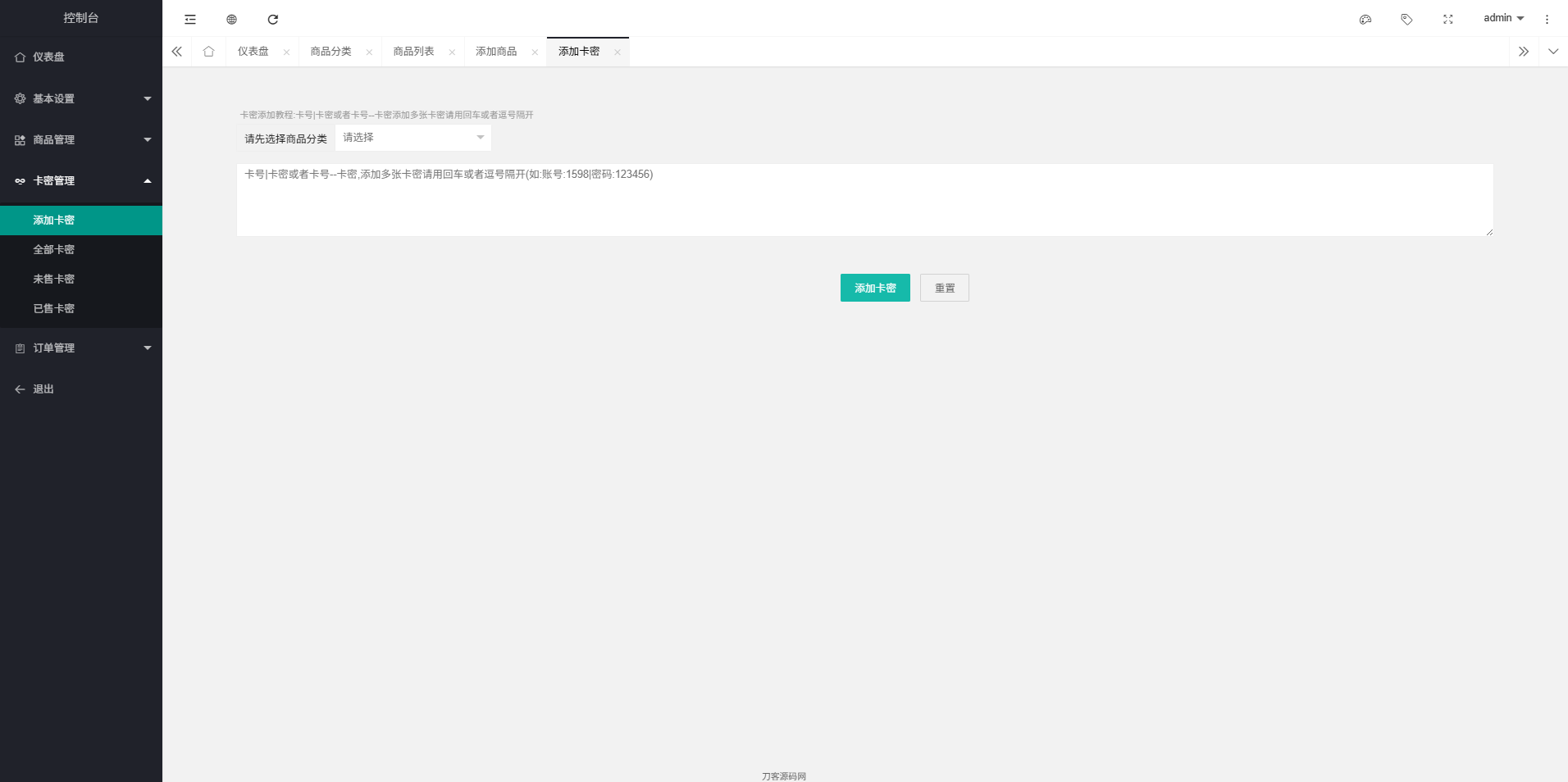Expand 基本设置 sidebar menu

pos(80,98)
